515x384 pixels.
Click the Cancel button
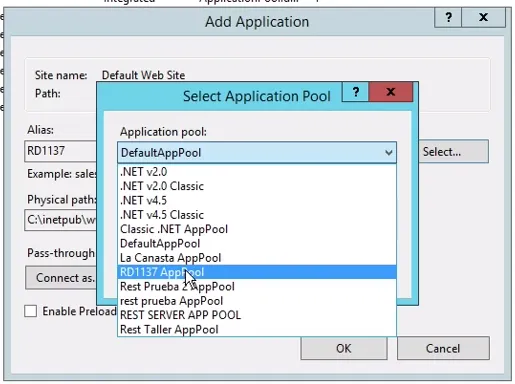tap(443, 348)
